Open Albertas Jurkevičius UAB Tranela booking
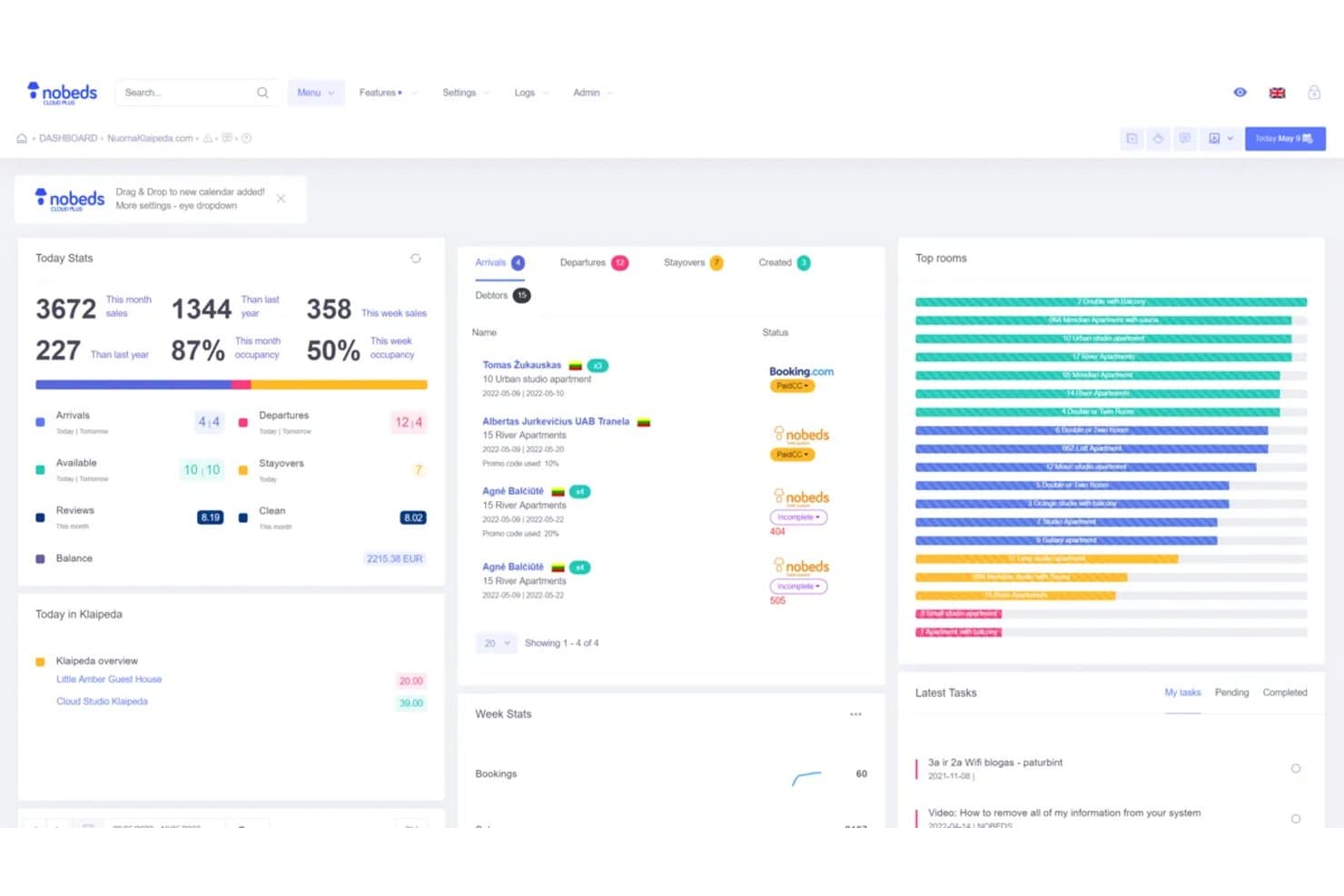 point(556,422)
